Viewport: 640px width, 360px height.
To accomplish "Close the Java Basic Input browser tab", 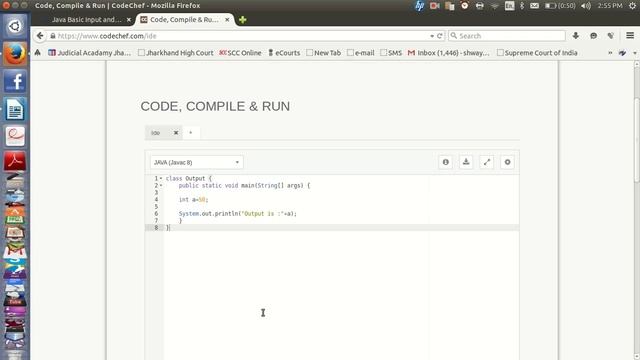I will (129, 20).
